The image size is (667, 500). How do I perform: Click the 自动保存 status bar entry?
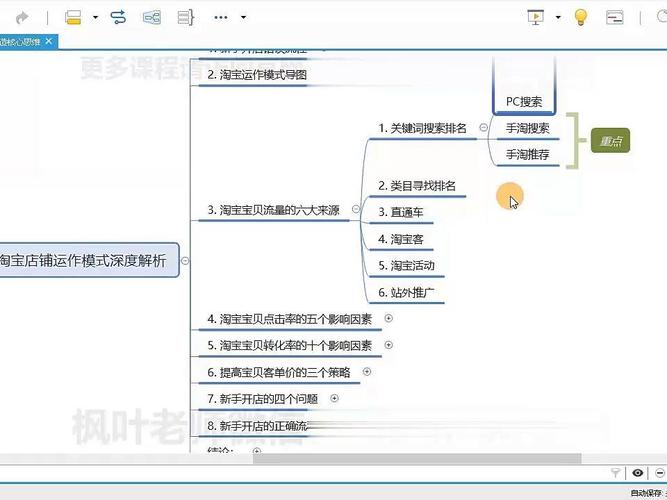[x=647, y=493]
